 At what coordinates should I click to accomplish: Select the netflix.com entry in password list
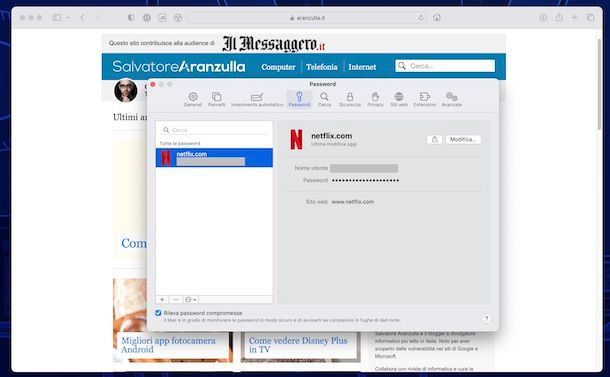(214, 158)
